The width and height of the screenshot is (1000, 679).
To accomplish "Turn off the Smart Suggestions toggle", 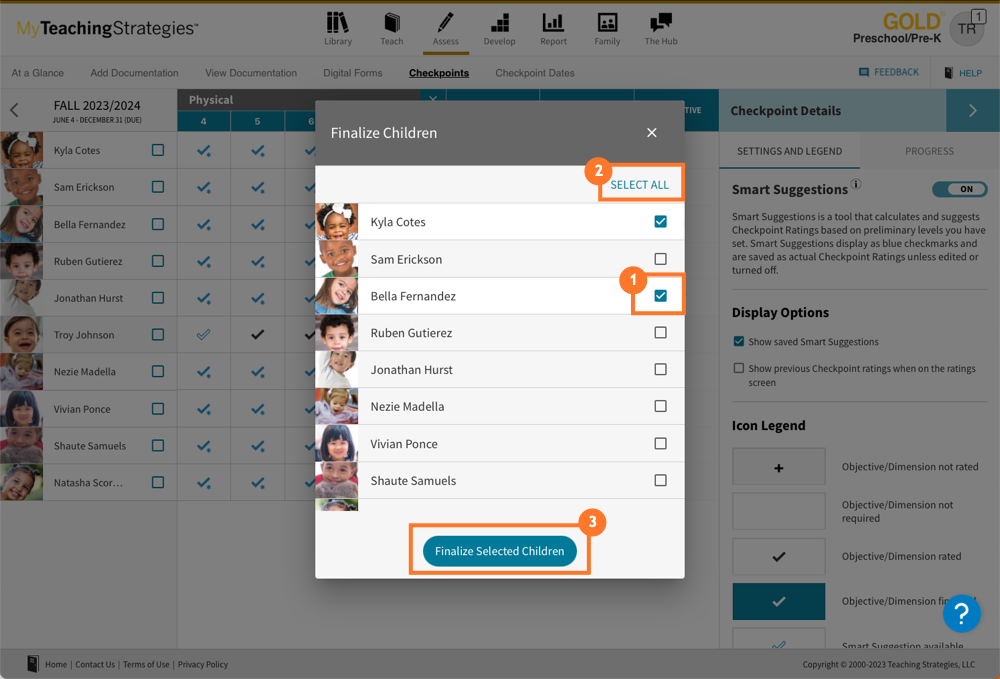I will 959,189.
